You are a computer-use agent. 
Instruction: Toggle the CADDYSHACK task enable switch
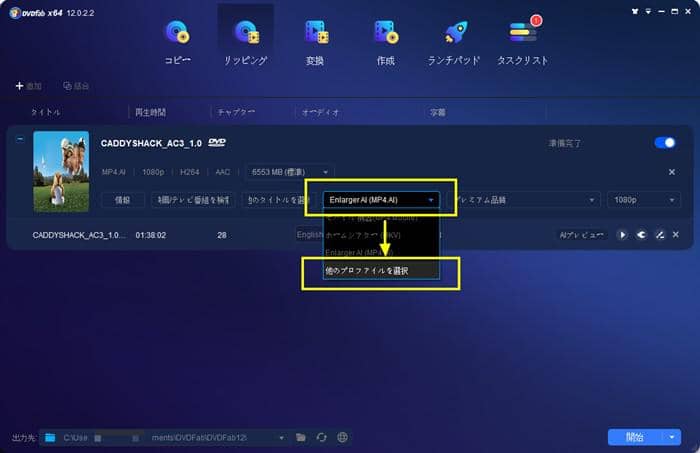665,143
